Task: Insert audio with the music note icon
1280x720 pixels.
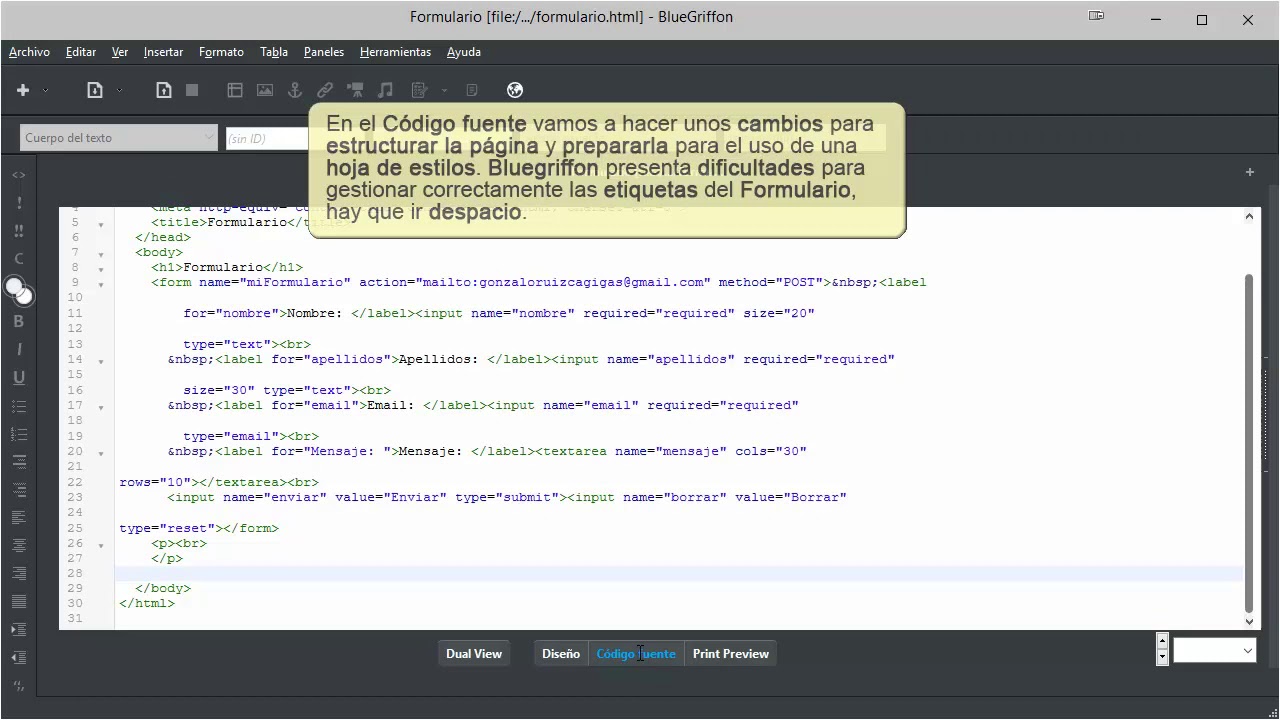Action: pyautogui.click(x=385, y=90)
